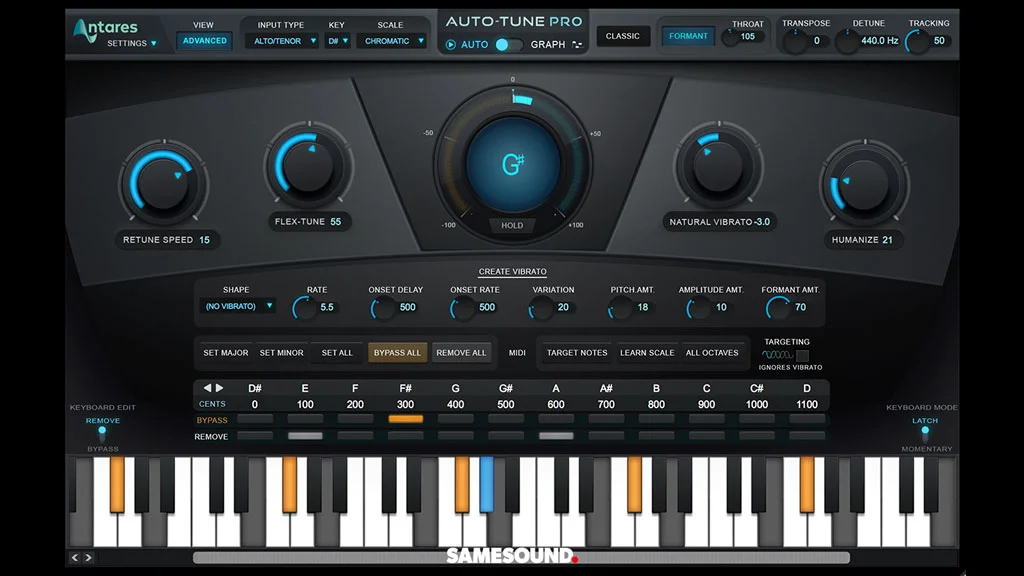Click the Formant Amt knob
The height and width of the screenshot is (576, 1024).
777,308
